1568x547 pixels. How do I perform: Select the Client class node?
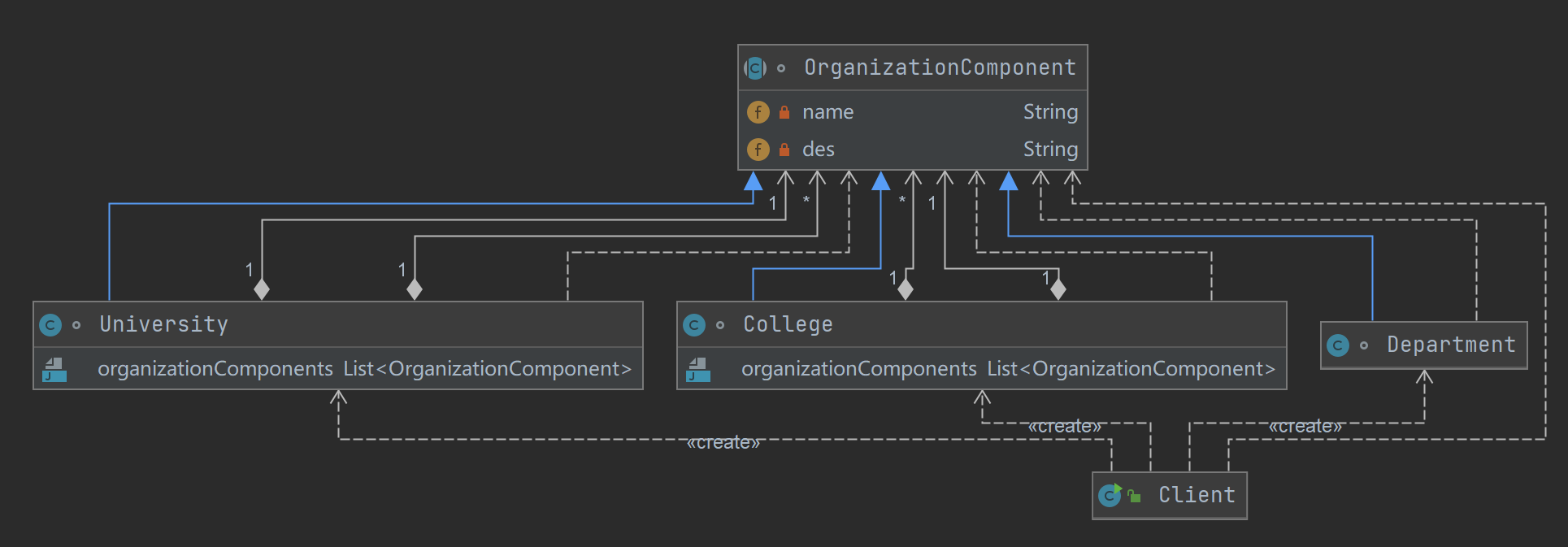coord(1196,495)
